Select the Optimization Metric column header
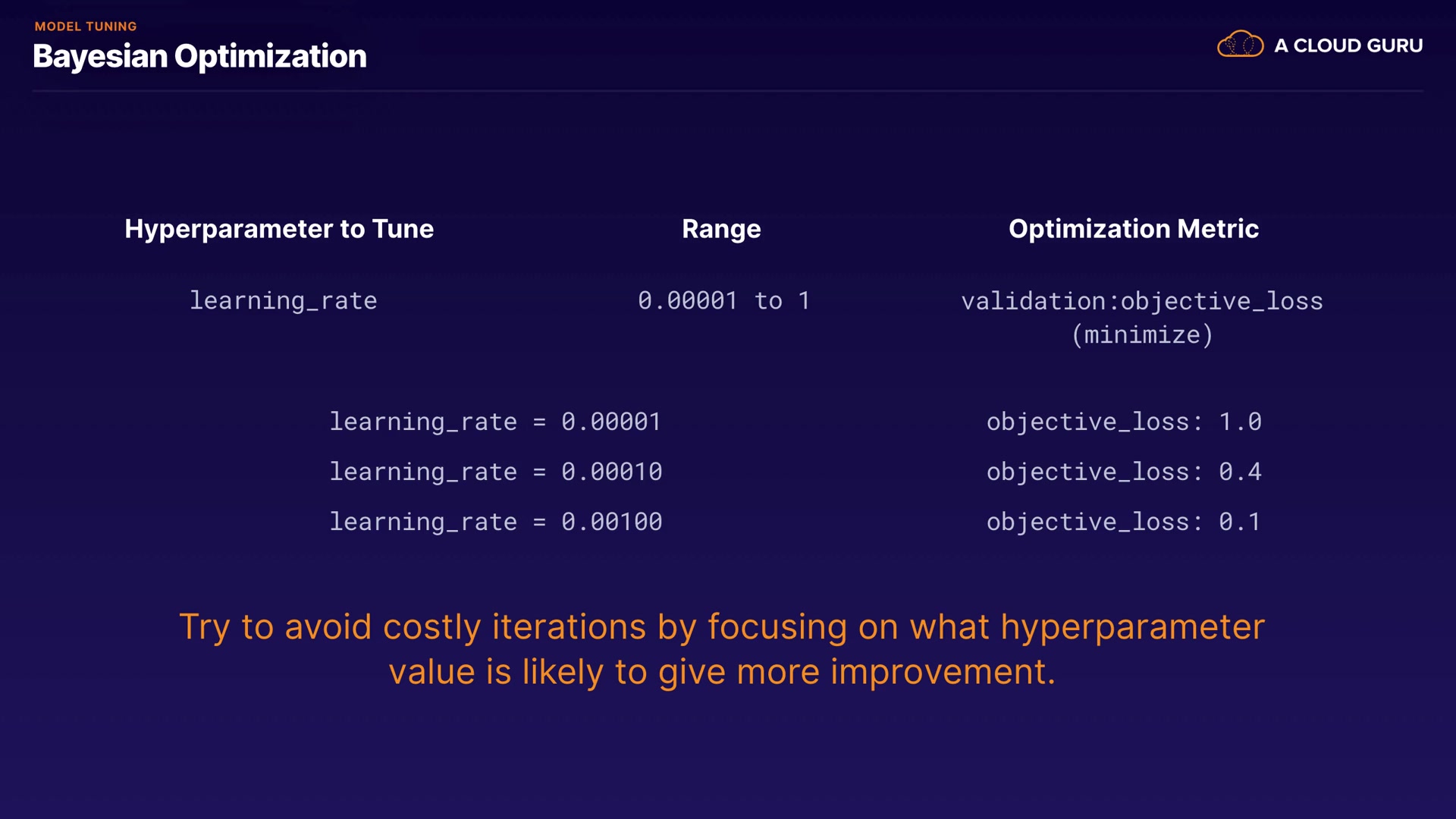Image resolution: width=1456 pixels, height=819 pixels. coord(1134,229)
